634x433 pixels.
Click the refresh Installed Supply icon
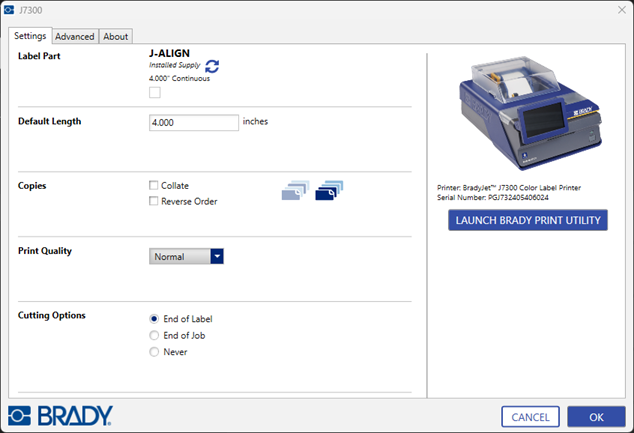[x=212, y=66]
